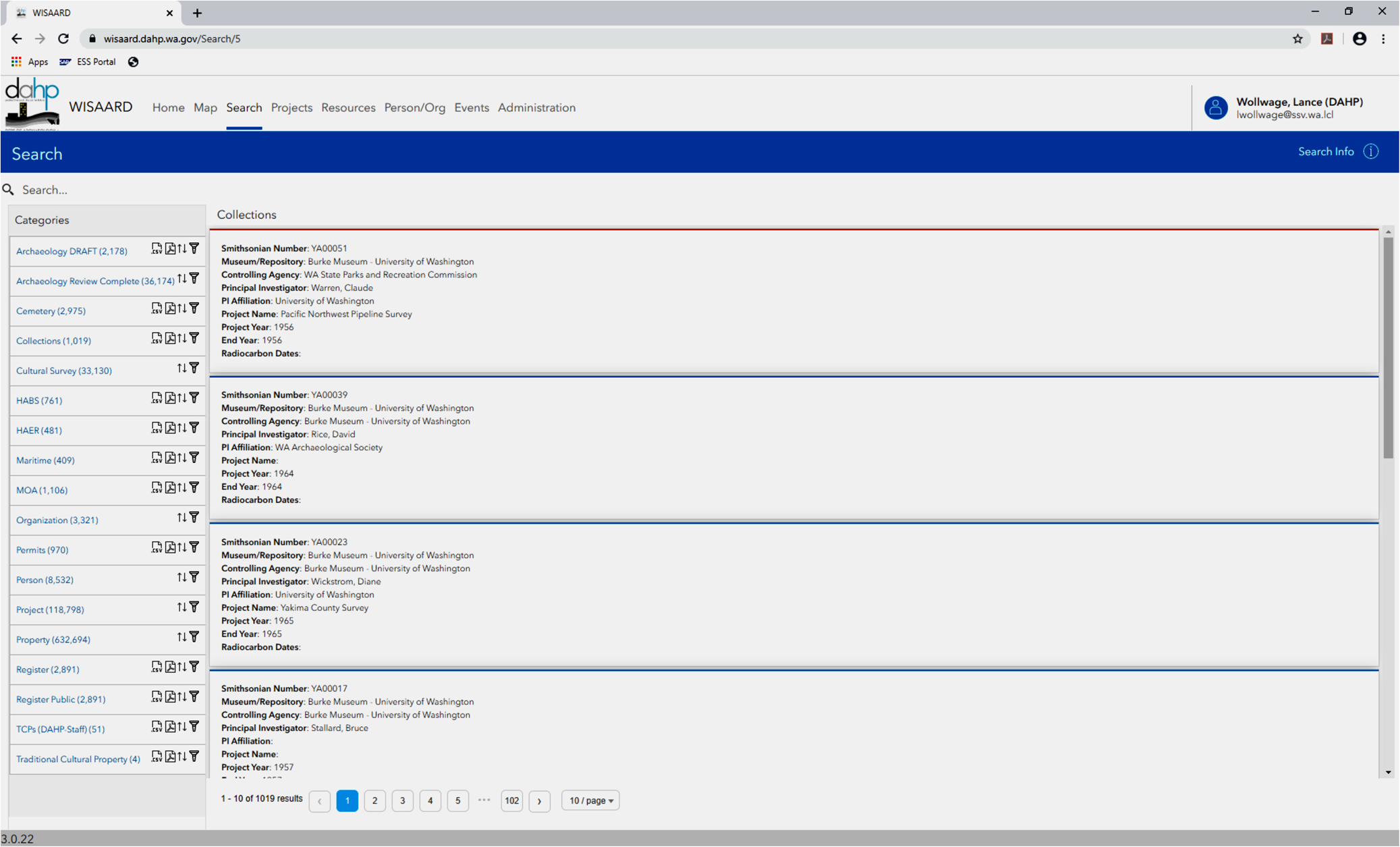
Task: Export HABS category to CSV
Action: 157,398
